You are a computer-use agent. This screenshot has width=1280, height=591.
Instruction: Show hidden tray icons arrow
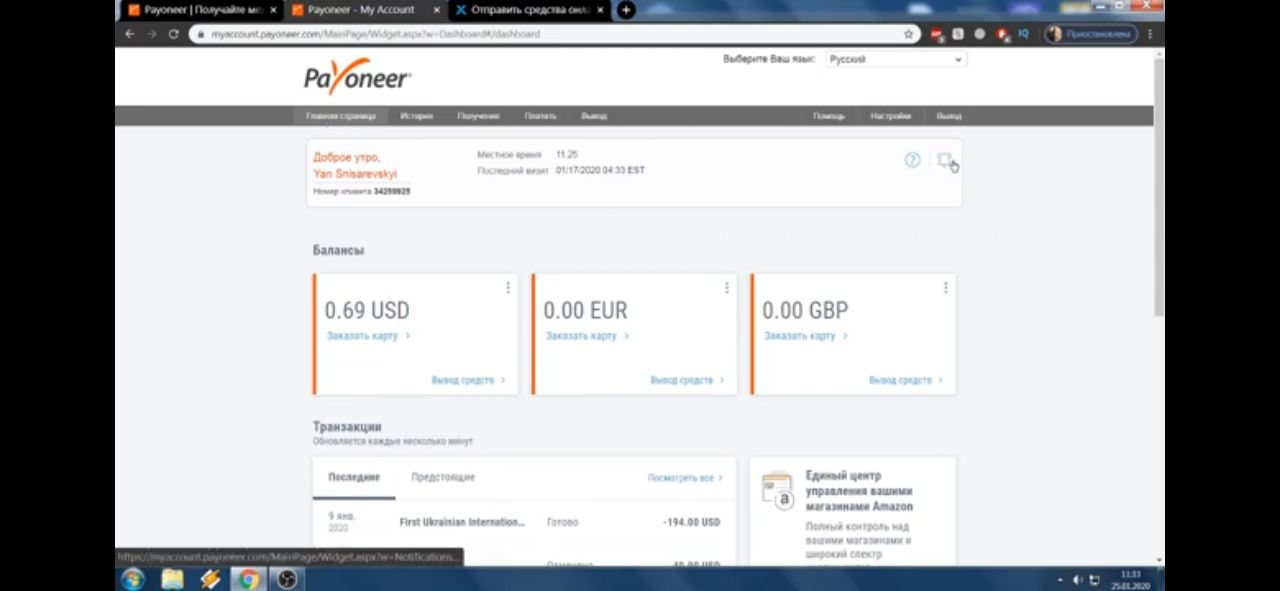(1060, 580)
